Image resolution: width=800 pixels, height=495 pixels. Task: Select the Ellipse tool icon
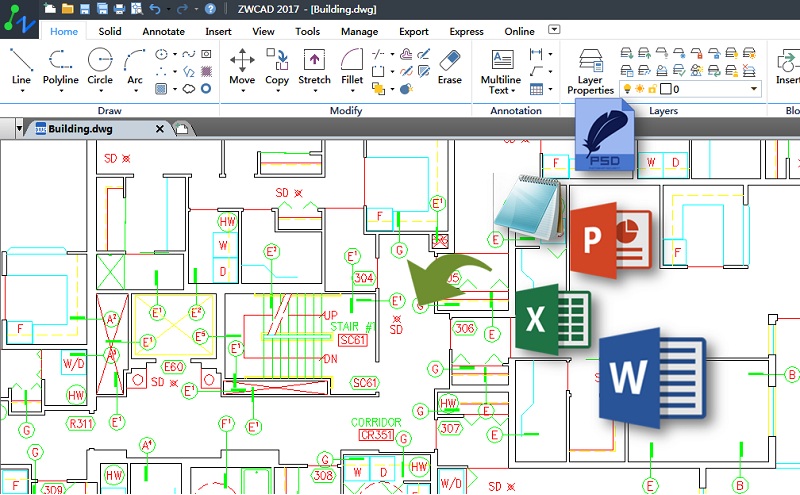coord(161,54)
